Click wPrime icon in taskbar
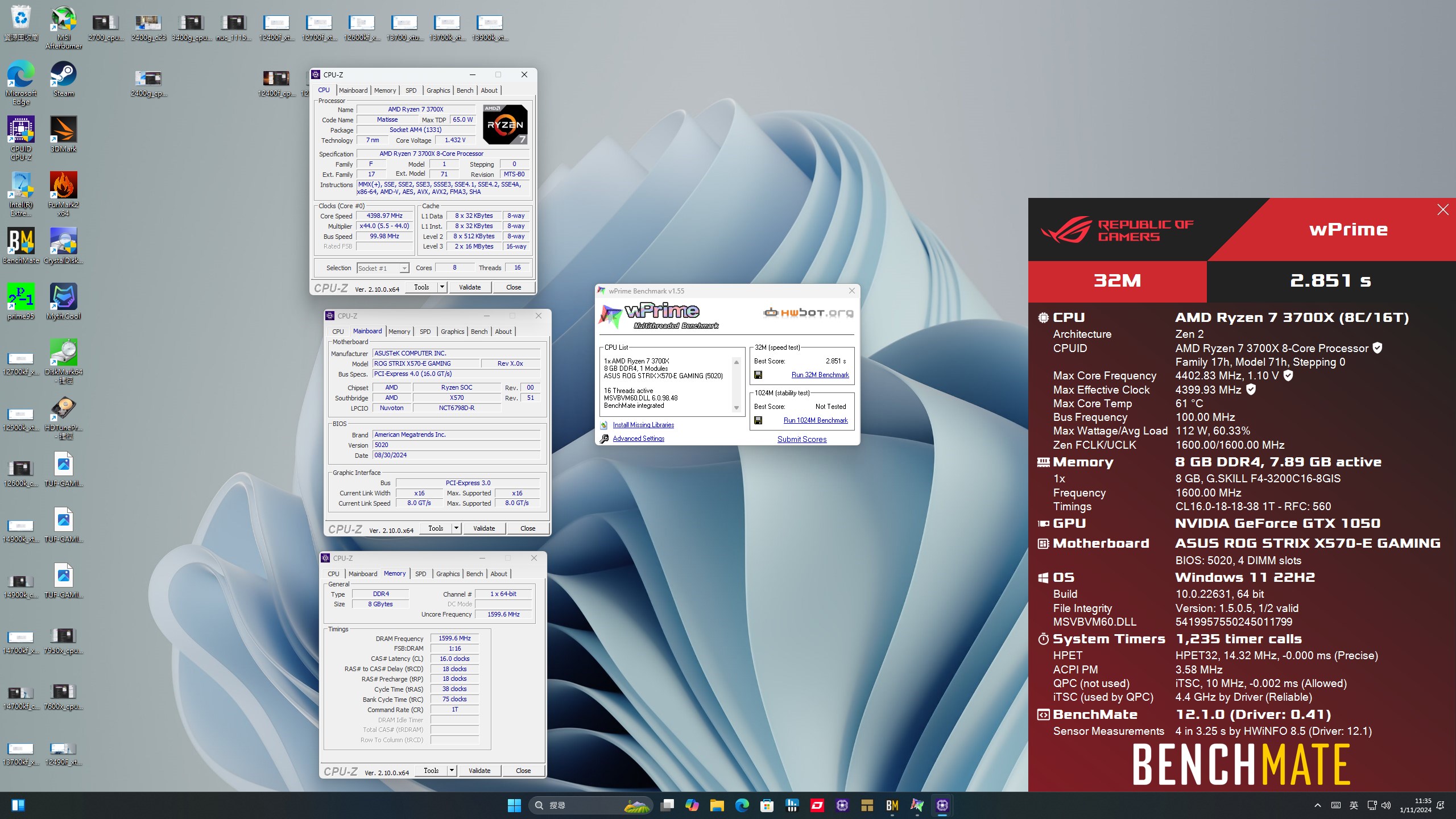 coord(917,805)
